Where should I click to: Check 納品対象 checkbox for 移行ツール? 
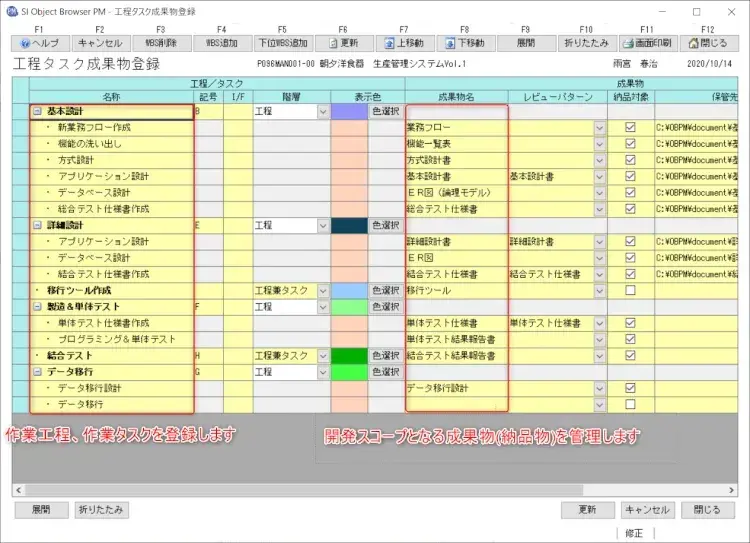pyautogui.click(x=630, y=290)
